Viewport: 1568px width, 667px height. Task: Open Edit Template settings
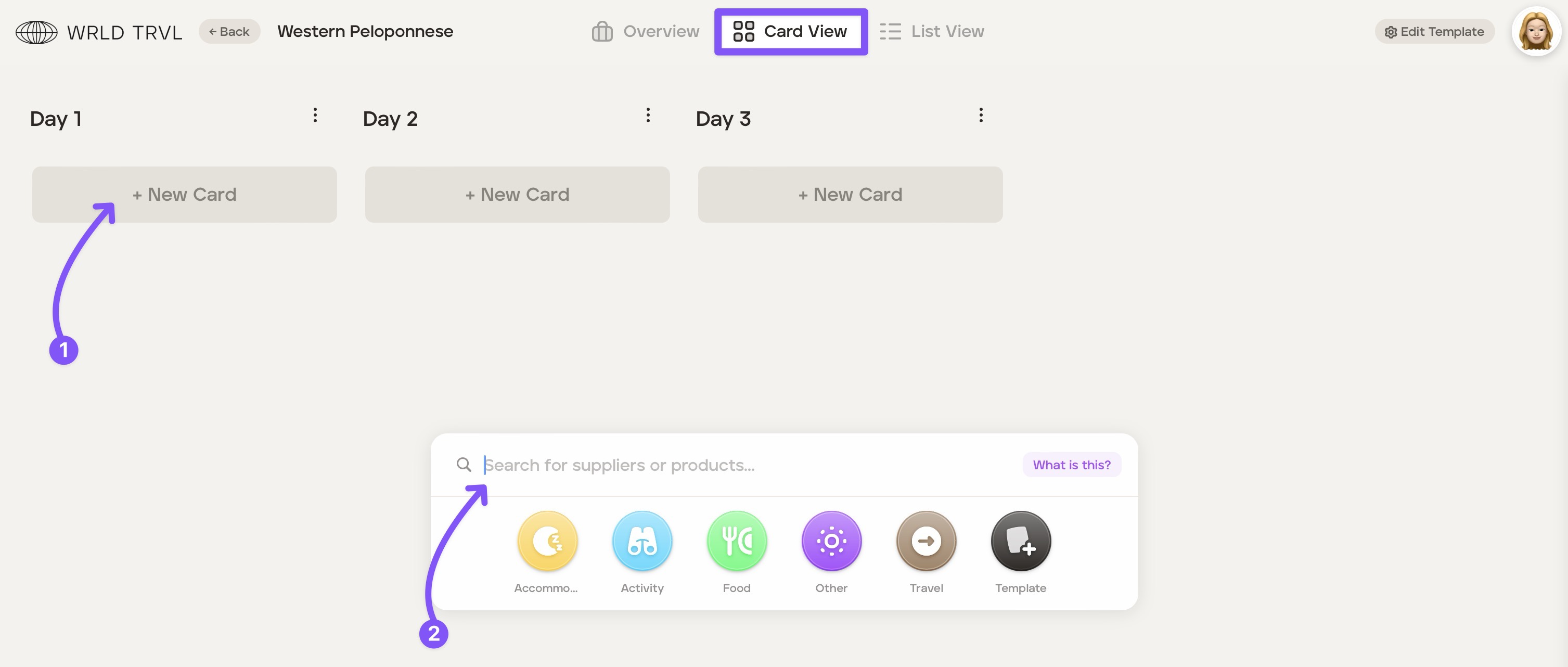[x=1434, y=32]
